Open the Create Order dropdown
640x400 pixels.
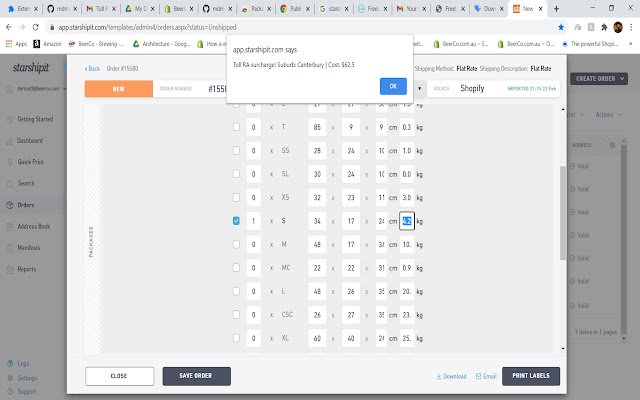click(x=599, y=79)
